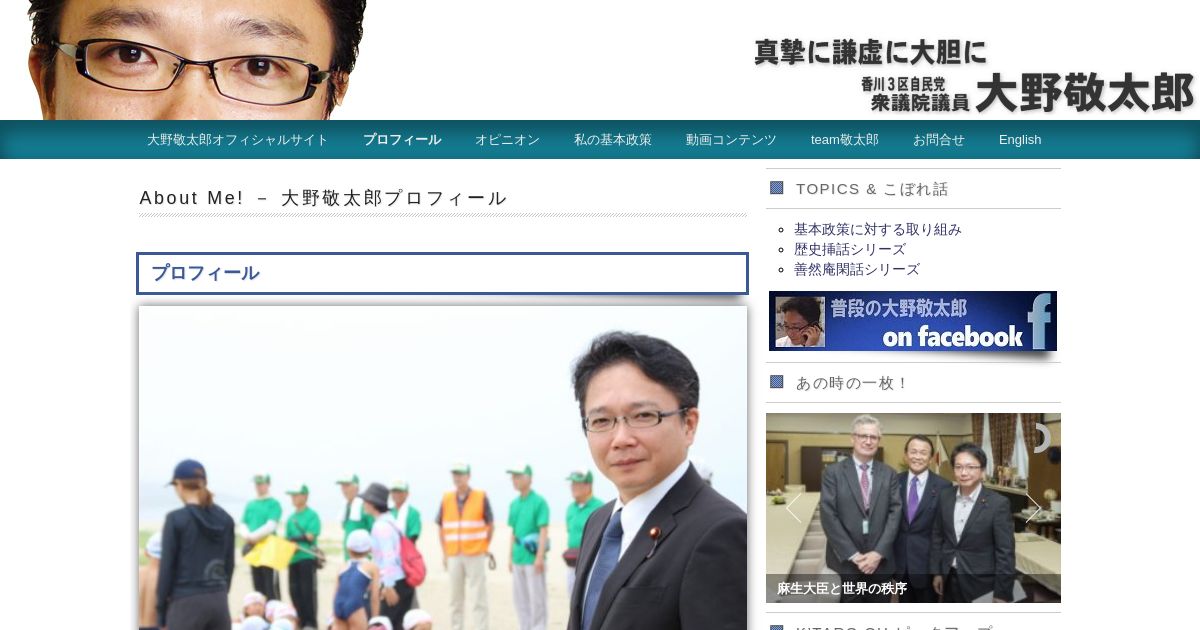
Task: Open 善然庵閑話シリーズ link
Action: [857, 269]
